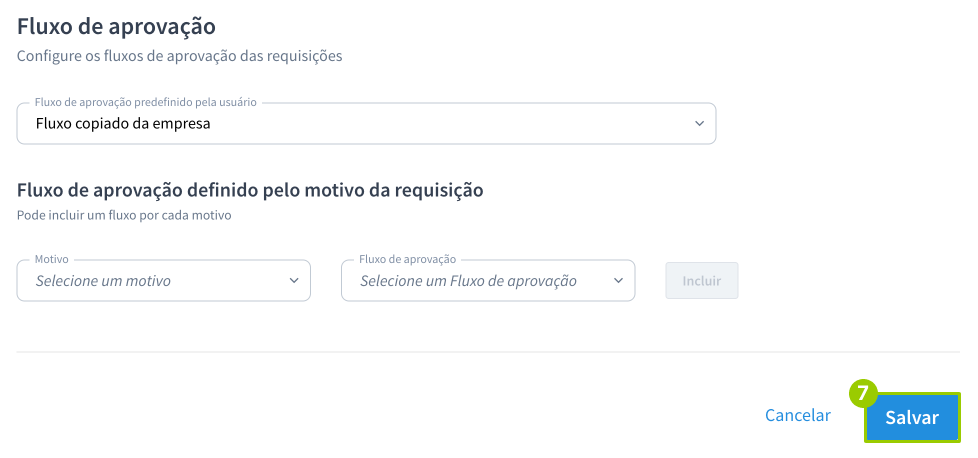Click the small "Motivo" field label

(x=52, y=259)
